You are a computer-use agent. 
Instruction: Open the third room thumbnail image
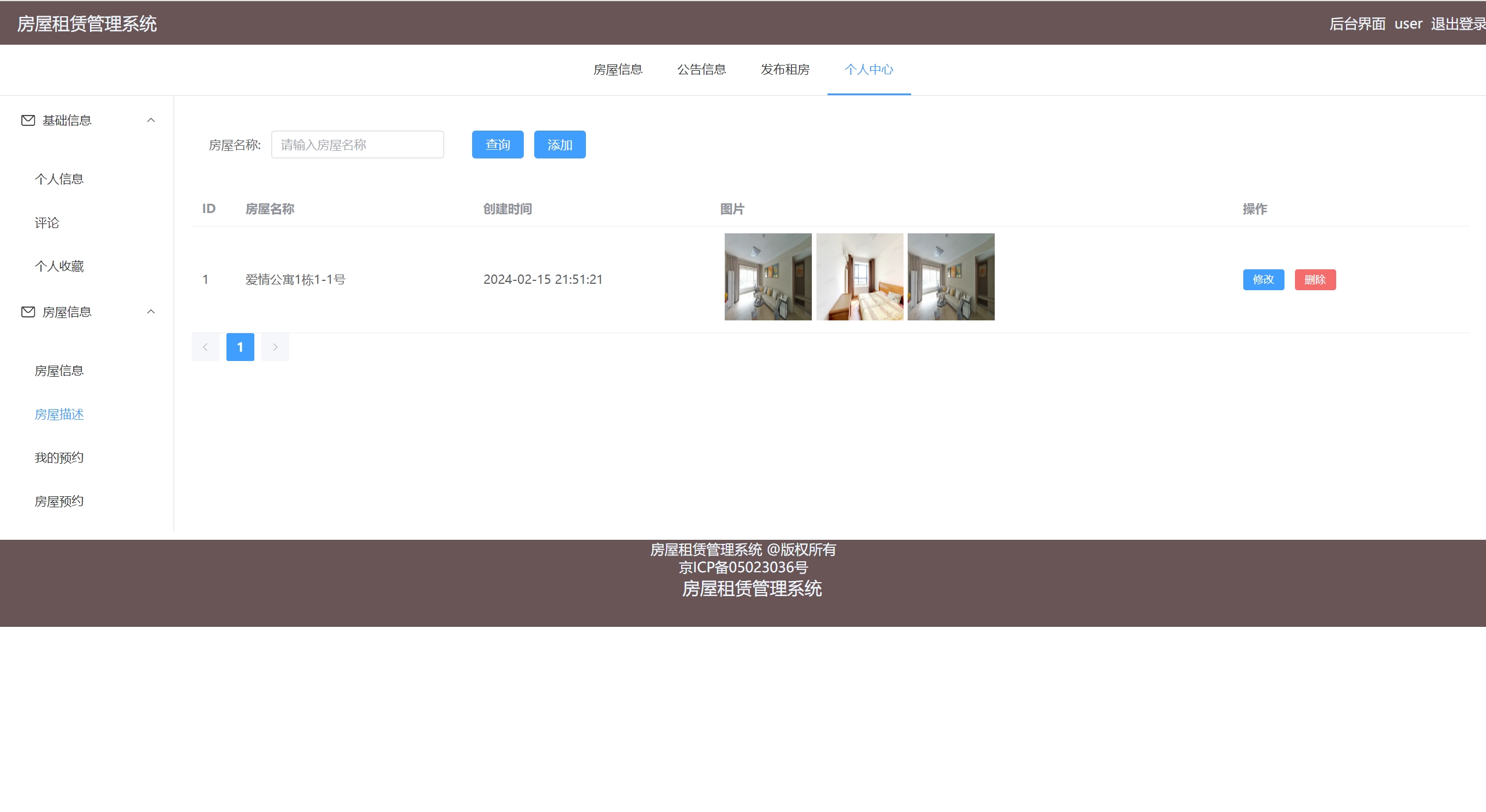click(951, 277)
